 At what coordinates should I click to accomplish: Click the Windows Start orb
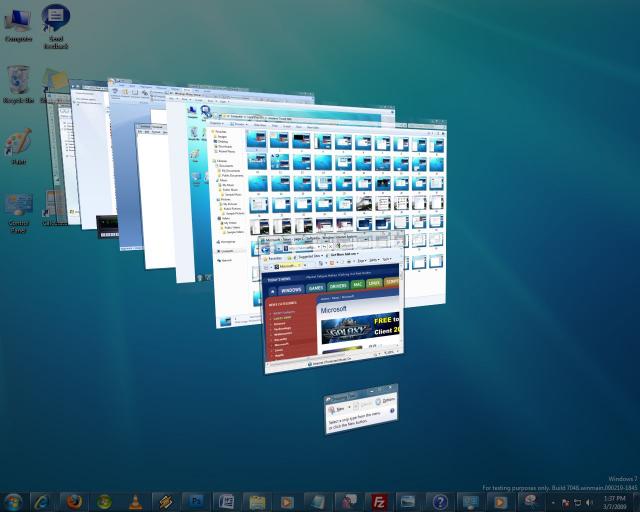coord(14,501)
